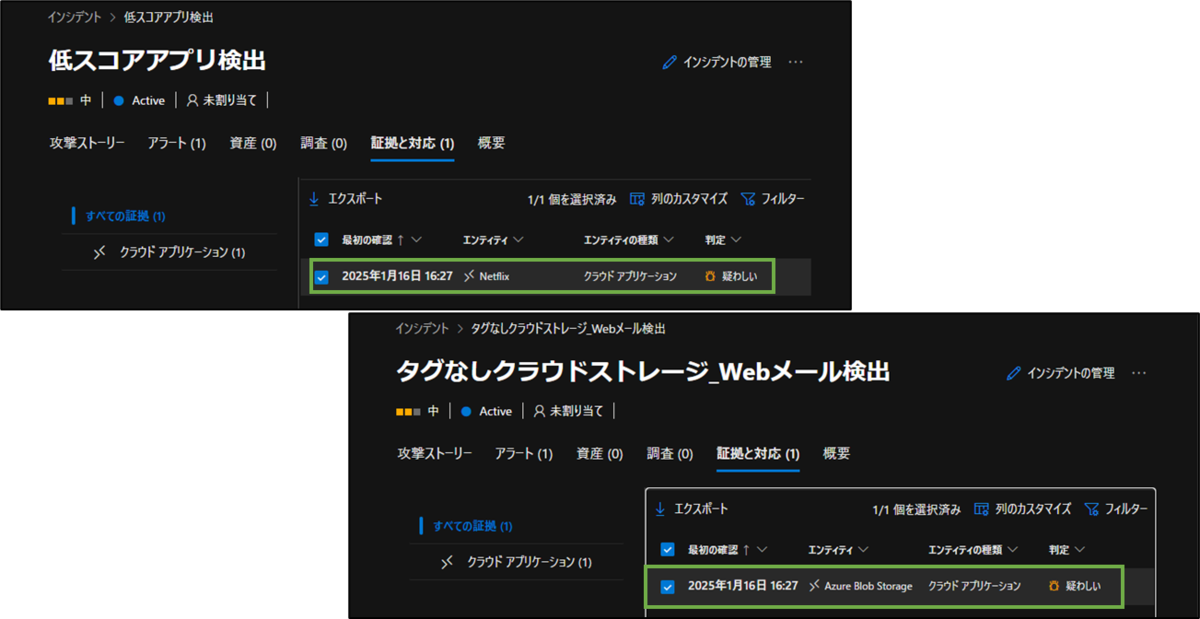Click the cloud app icon beside Netflix
The height and width of the screenshot is (619, 1200).
click(470, 276)
